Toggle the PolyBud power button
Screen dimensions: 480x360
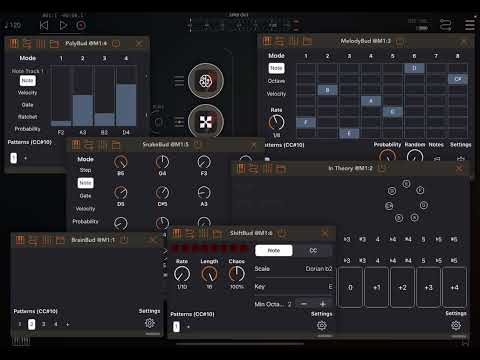116,43
